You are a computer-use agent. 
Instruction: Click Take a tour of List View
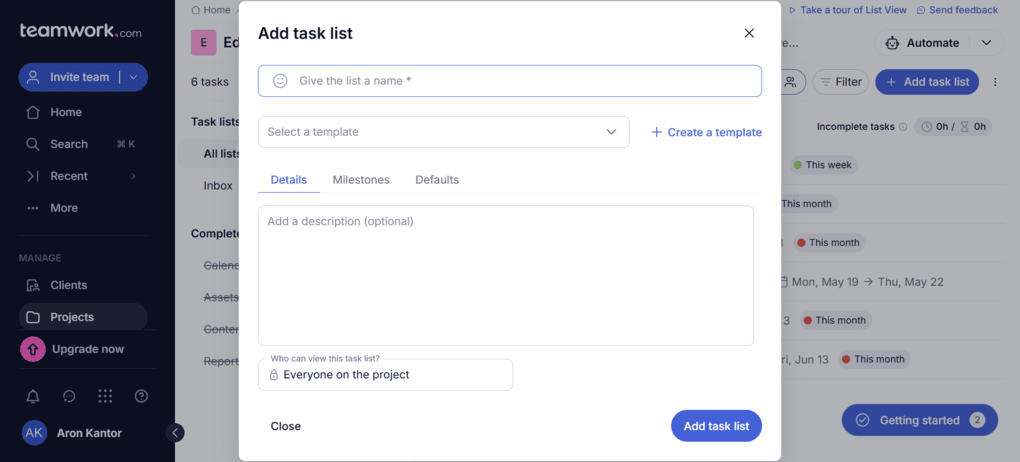pyautogui.click(x=848, y=10)
